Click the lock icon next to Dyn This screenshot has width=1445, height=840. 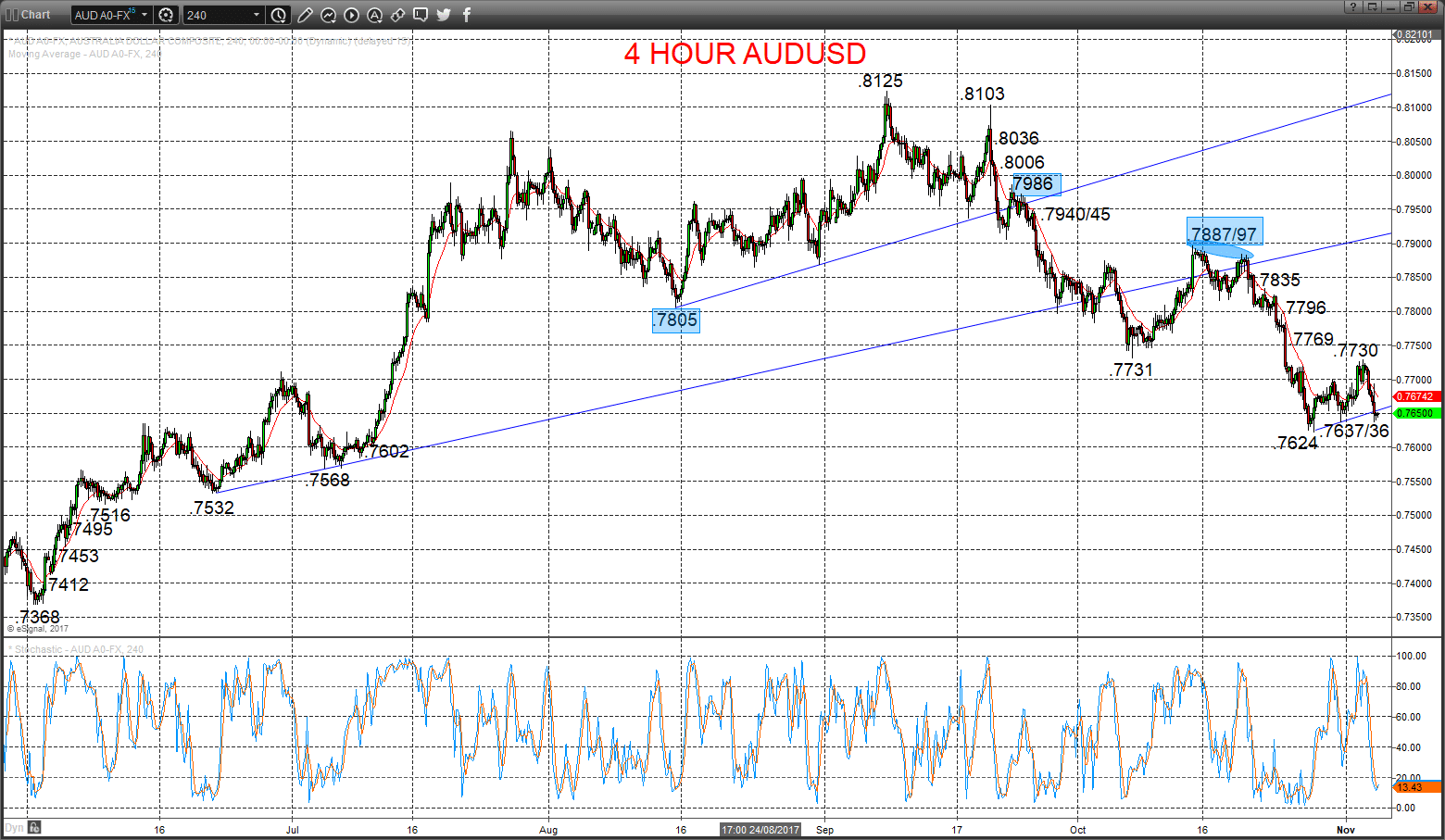point(33,828)
